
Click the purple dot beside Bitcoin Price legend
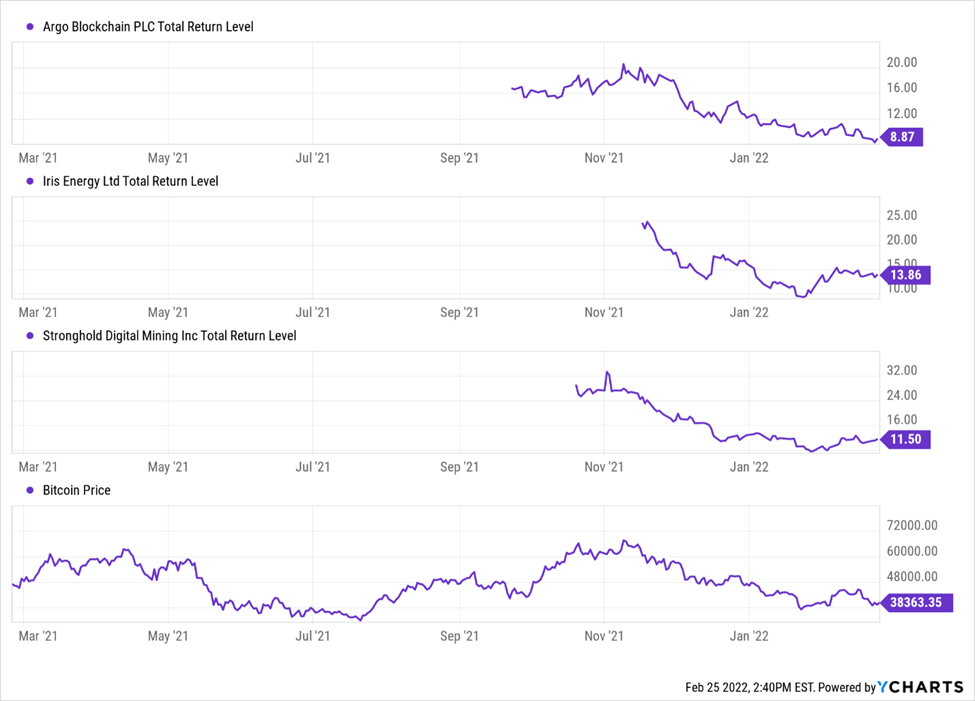tap(31, 491)
